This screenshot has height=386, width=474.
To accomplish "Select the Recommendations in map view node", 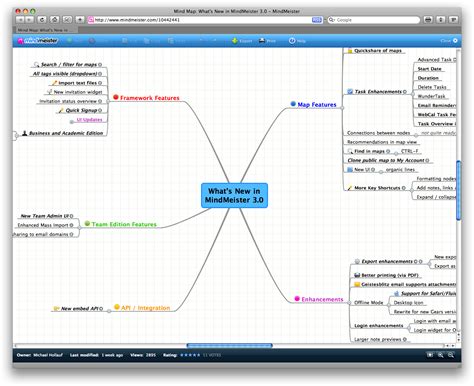I will coord(382,142).
